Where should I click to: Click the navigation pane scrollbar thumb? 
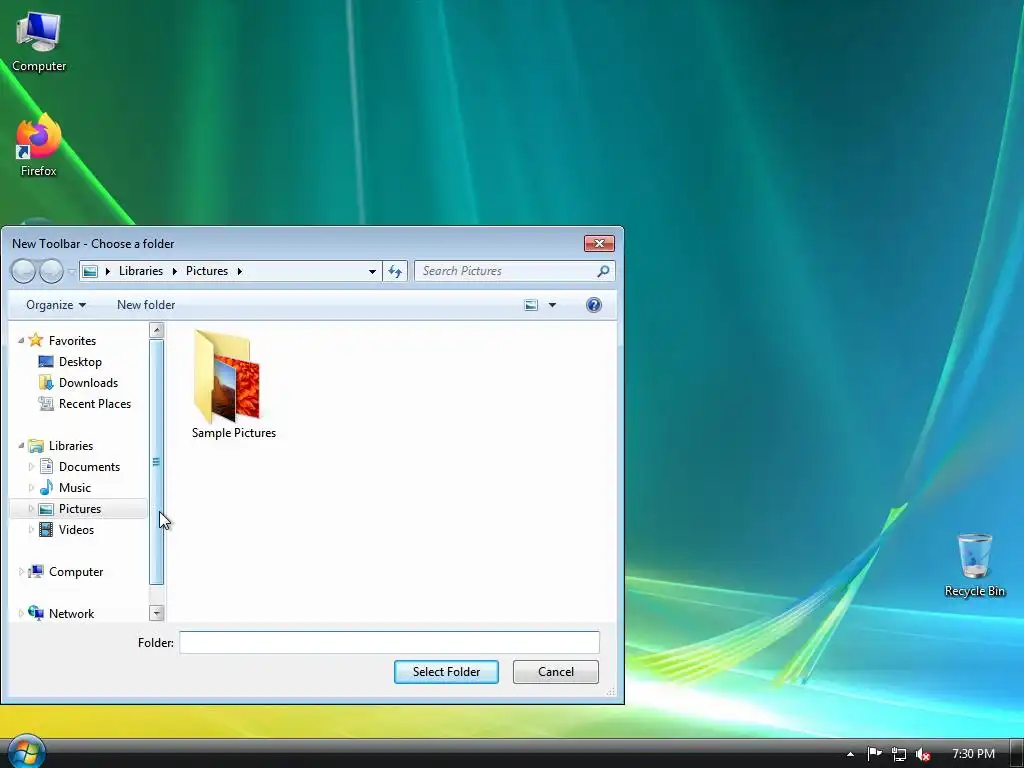tap(157, 462)
